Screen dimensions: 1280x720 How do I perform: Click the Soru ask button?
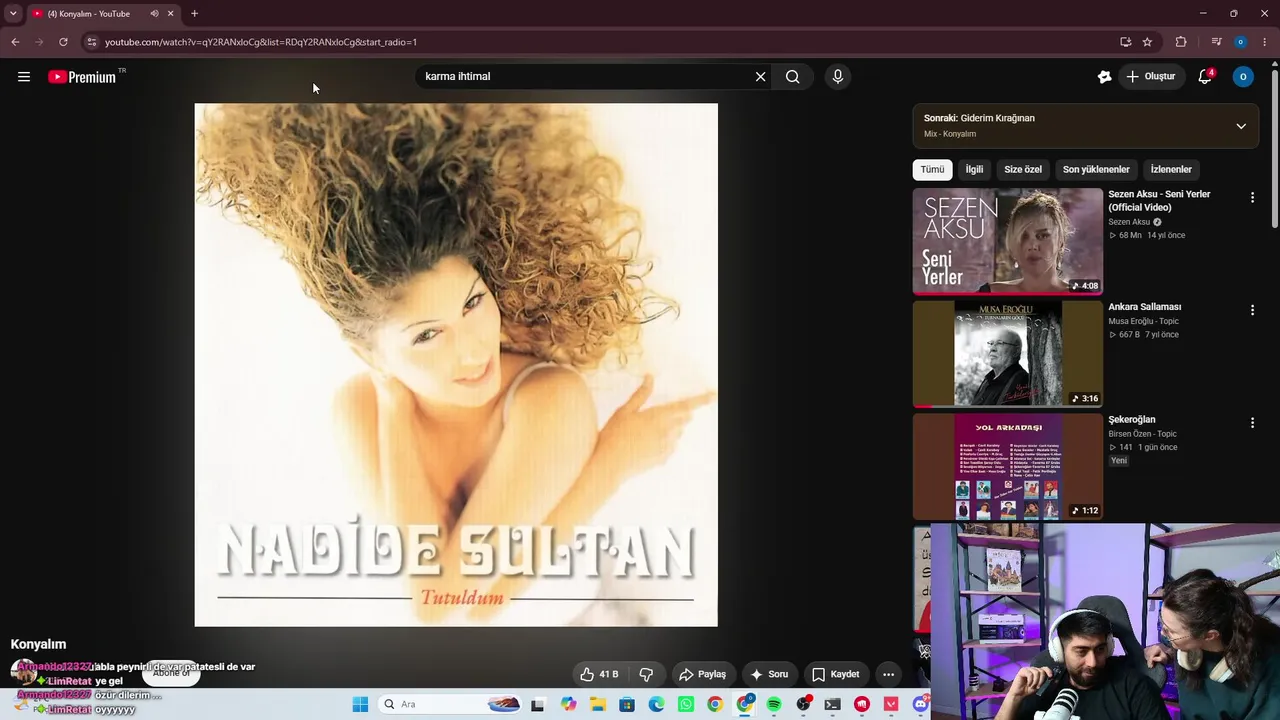(x=769, y=674)
